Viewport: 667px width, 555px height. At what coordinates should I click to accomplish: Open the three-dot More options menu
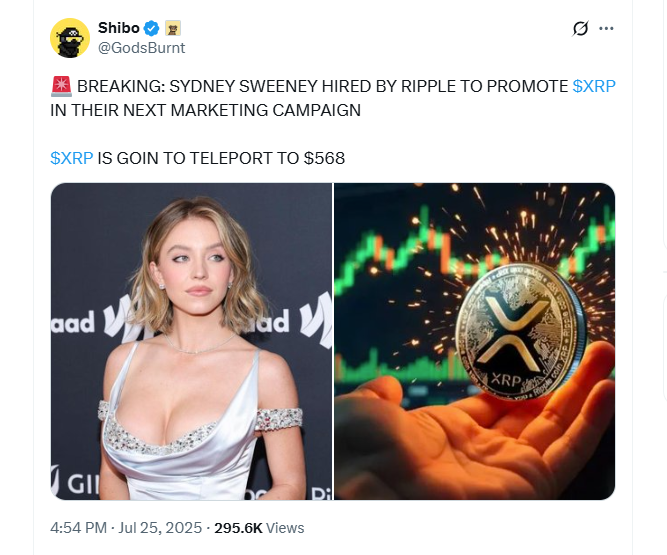click(x=606, y=29)
